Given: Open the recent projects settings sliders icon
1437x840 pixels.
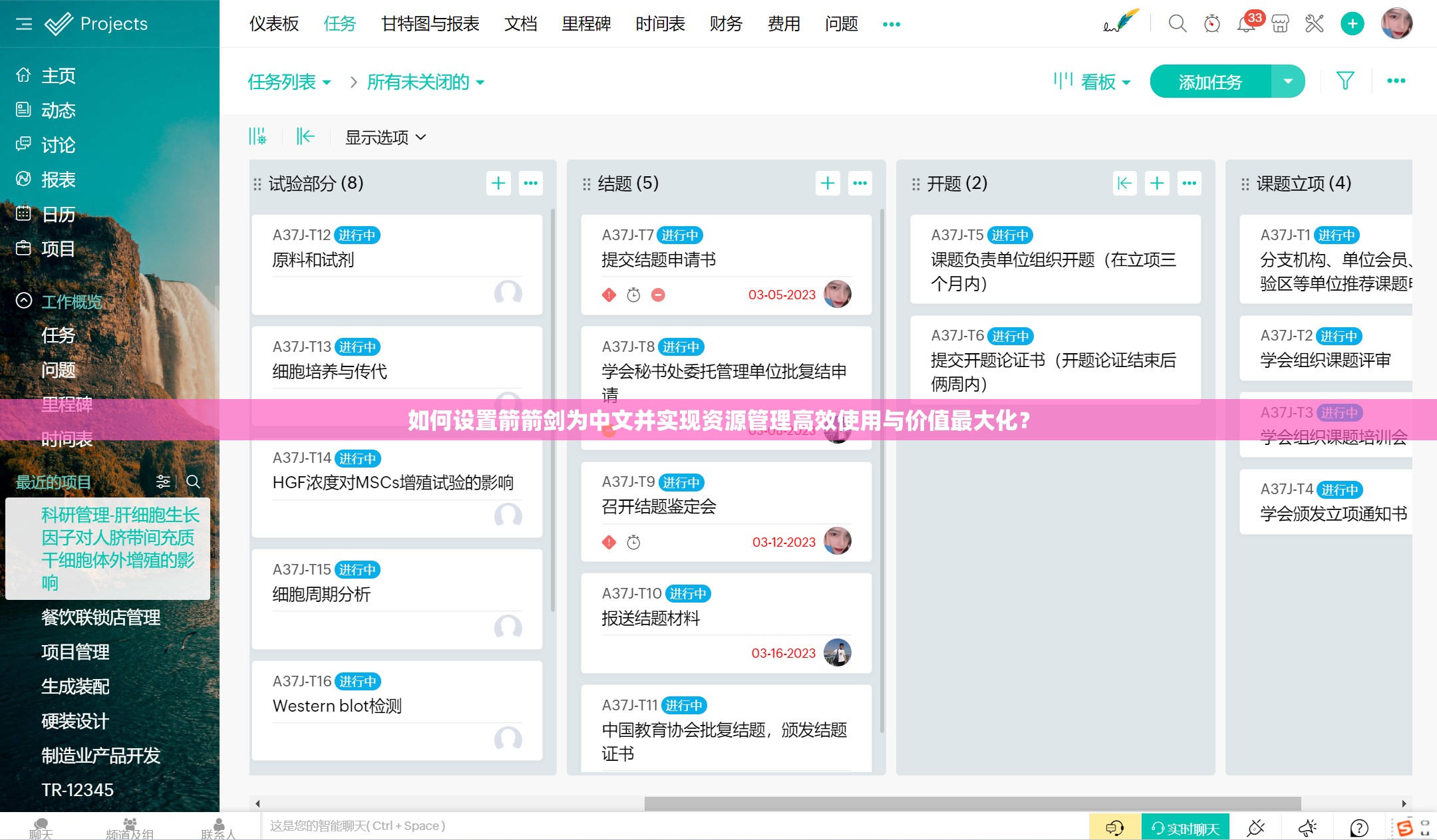Looking at the screenshot, I should [x=163, y=482].
